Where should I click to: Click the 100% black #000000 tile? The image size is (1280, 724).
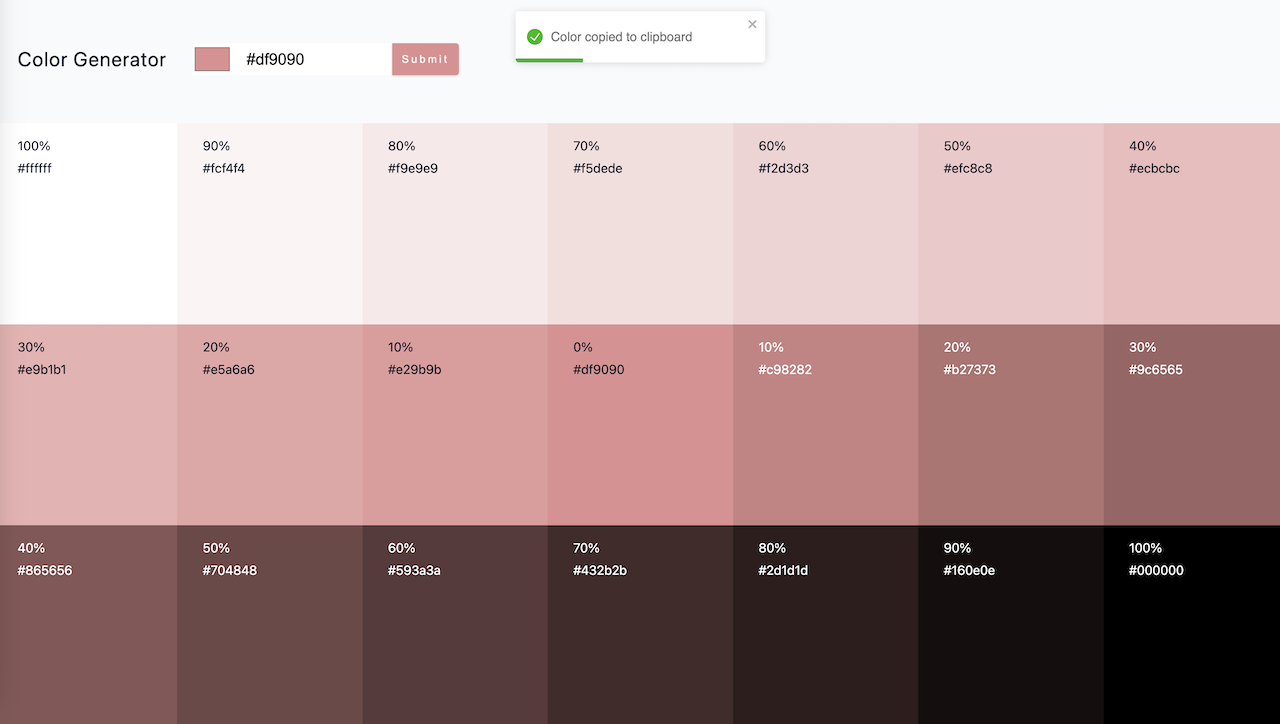coord(1192,624)
